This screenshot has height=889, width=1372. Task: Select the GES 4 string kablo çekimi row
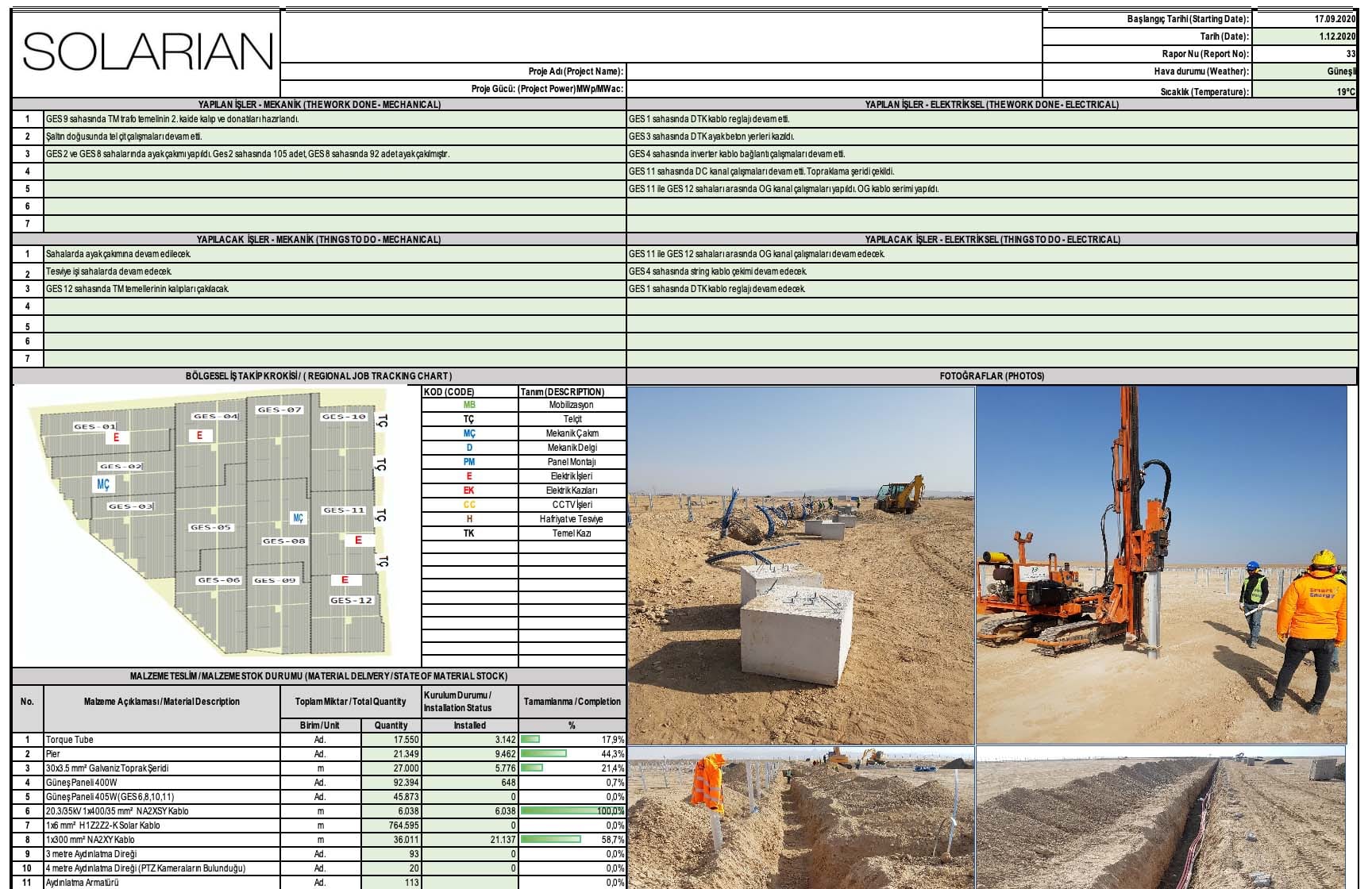(992, 271)
